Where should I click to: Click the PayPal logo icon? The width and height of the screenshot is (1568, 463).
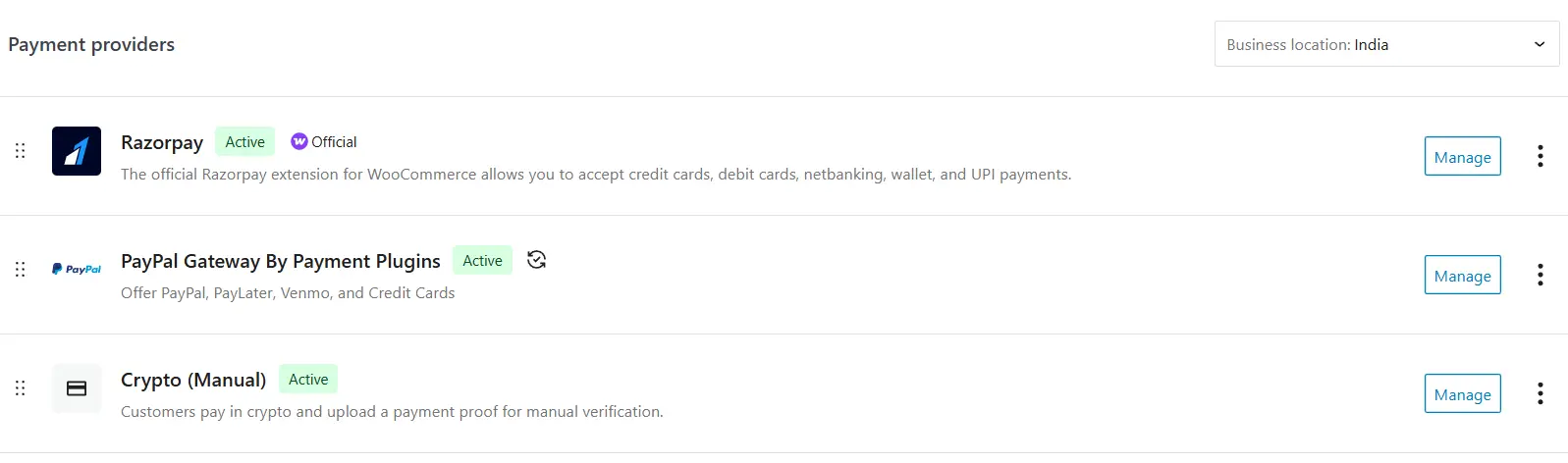[77, 269]
